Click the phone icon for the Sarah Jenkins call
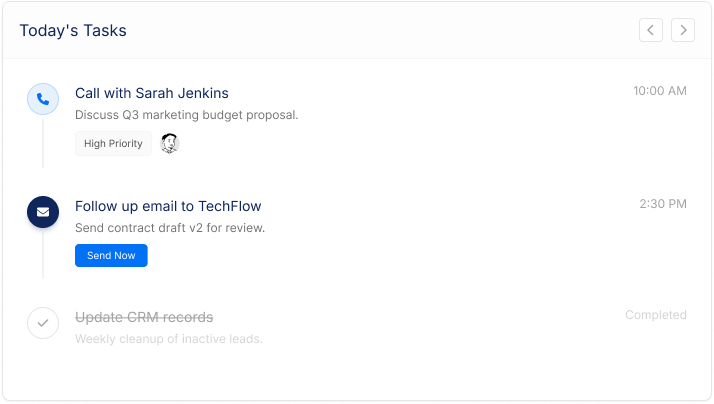Viewport: 714px width, 404px height. pos(42,99)
